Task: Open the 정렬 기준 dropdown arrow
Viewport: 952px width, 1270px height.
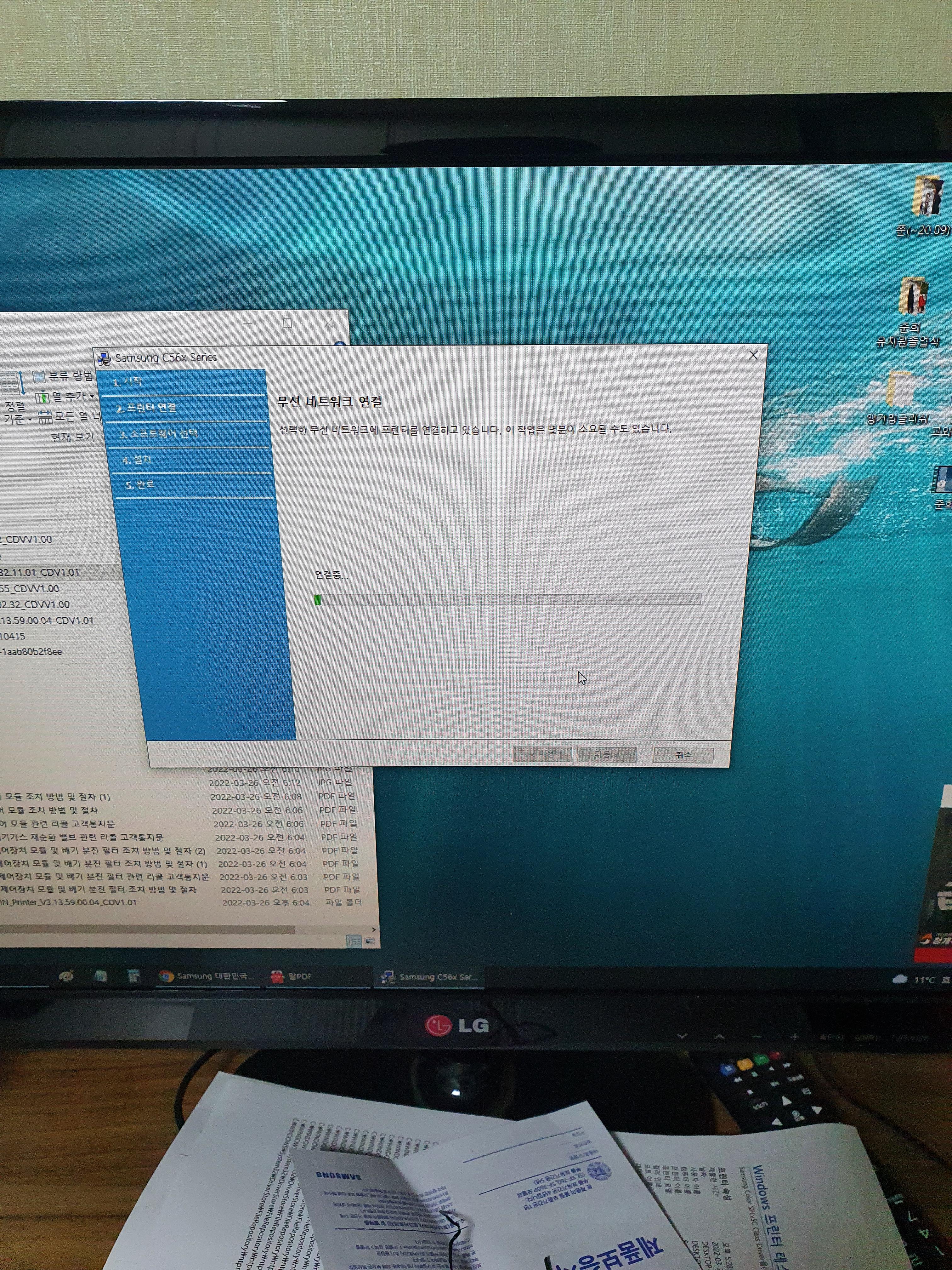Action: coord(30,420)
